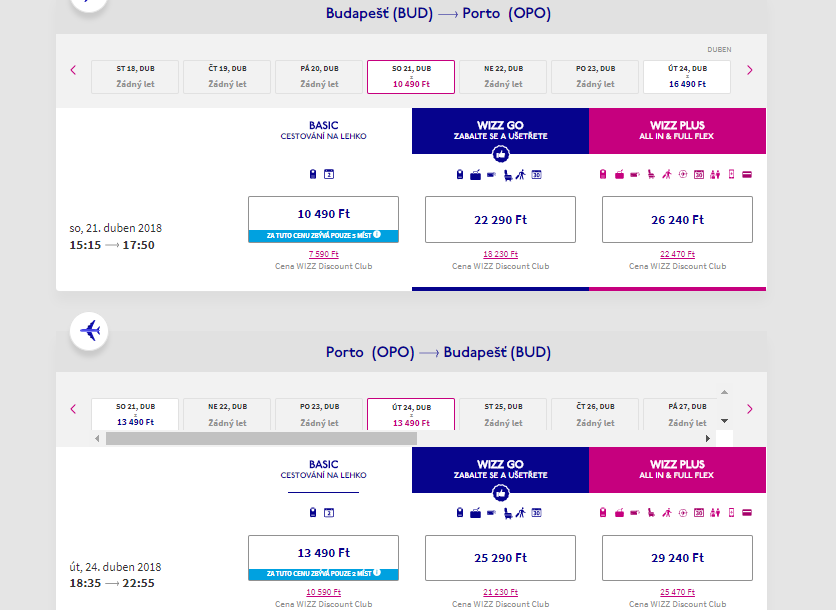Image resolution: width=836 pixels, height=610 pixels.
Task: Choose return WIZZ PLUS fare 29 240 Ft
Action: coord(677,558)
